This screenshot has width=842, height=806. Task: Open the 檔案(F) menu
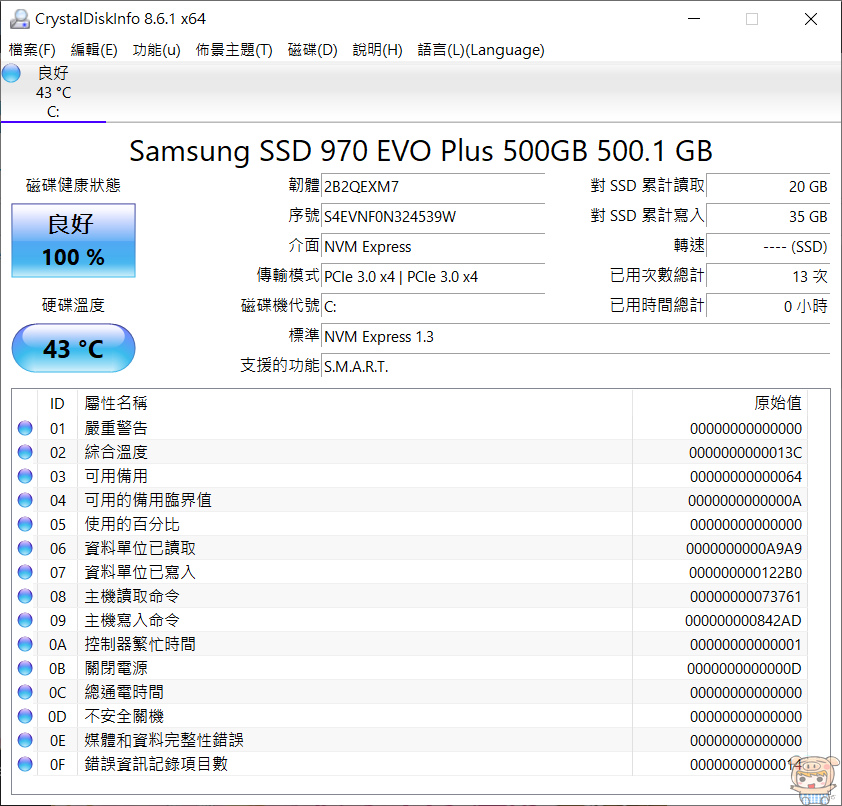point(33,50)
